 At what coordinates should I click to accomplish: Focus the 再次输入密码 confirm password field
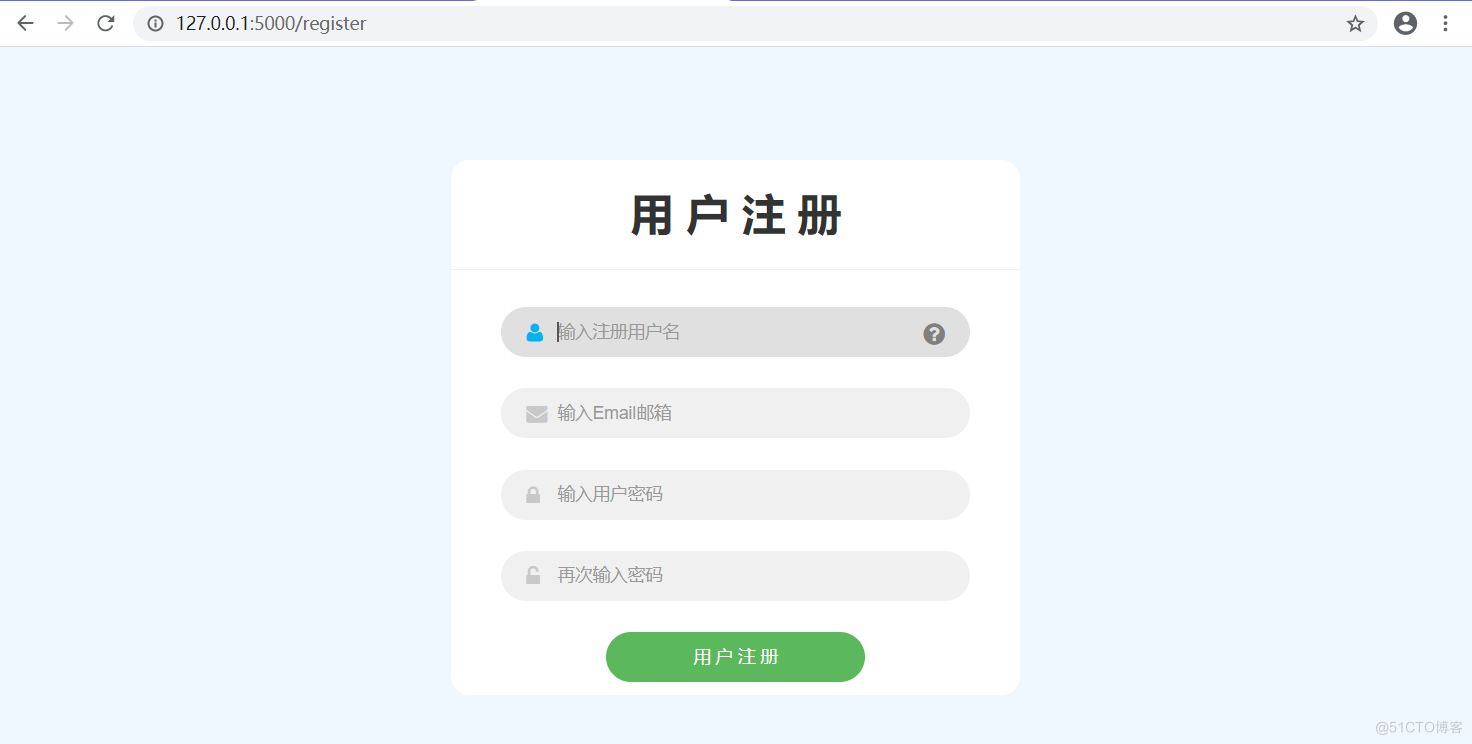[735, 575]
